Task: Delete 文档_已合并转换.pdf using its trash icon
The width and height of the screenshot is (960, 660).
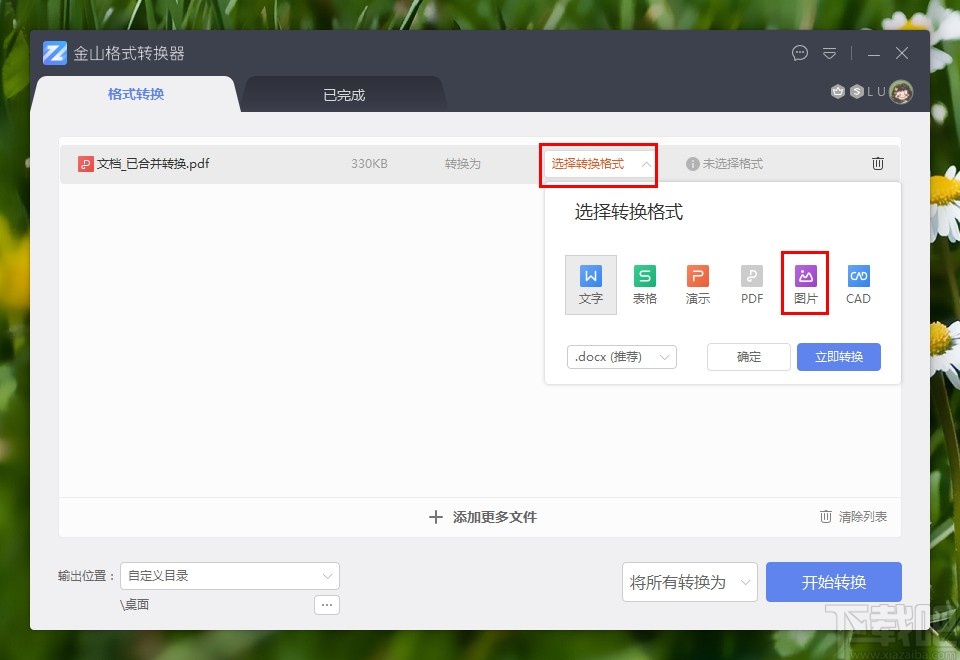Action: 877,163
